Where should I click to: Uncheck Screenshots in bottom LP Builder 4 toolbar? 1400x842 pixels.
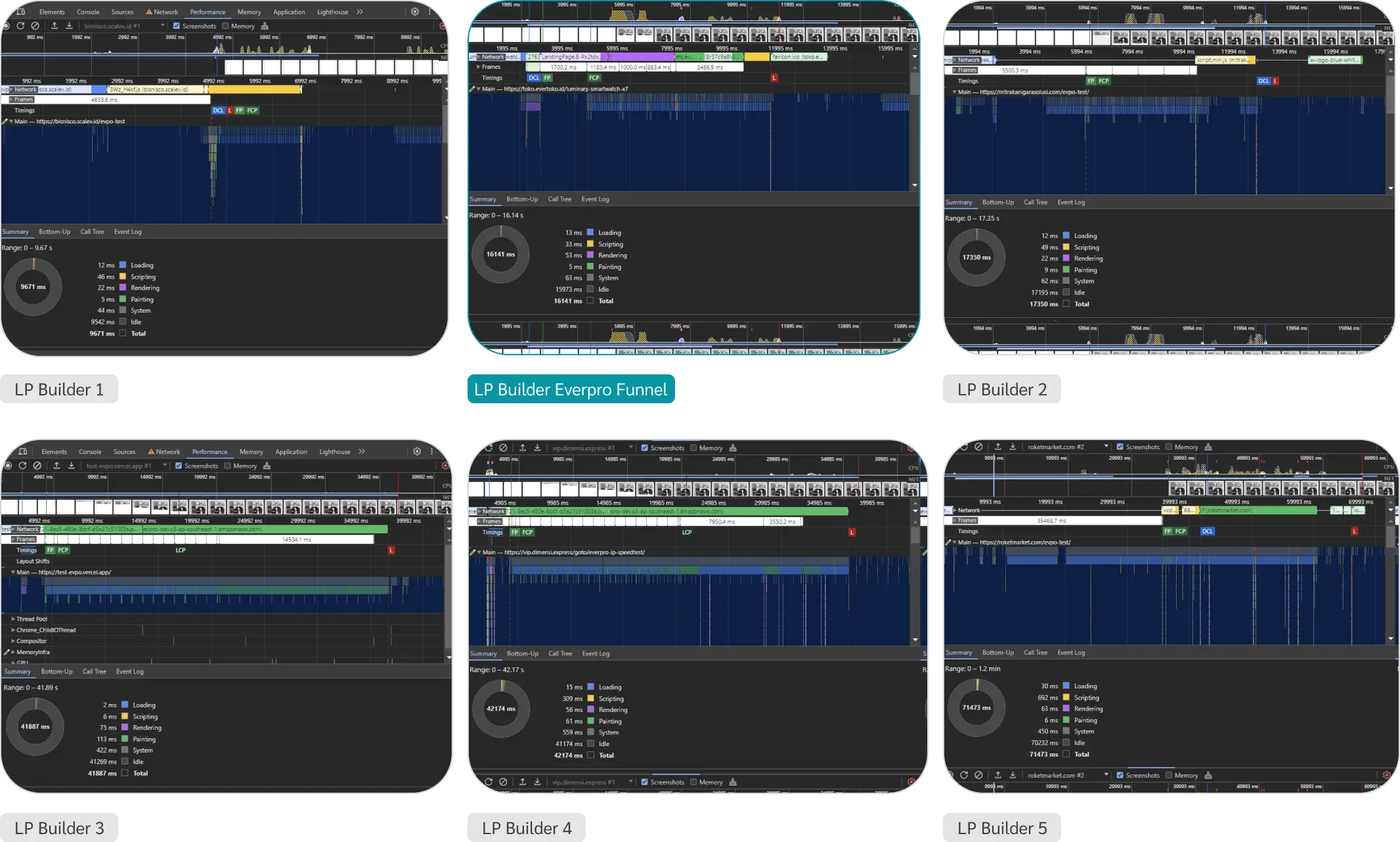645,782
